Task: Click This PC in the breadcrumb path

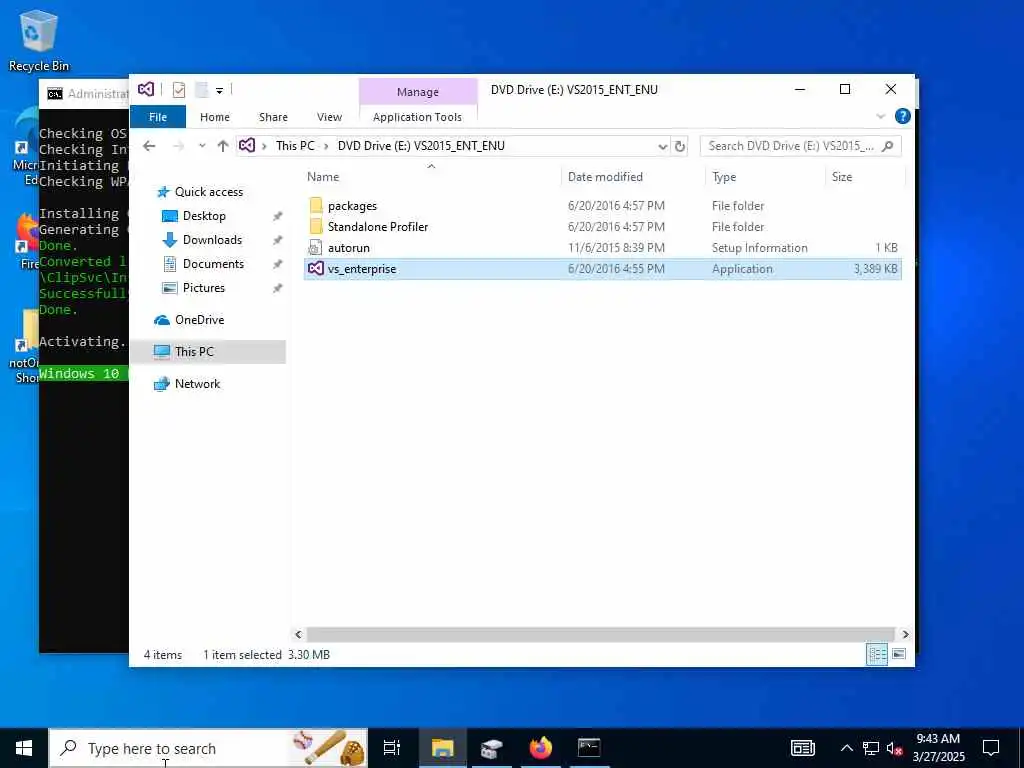Action: click(295, 146)
